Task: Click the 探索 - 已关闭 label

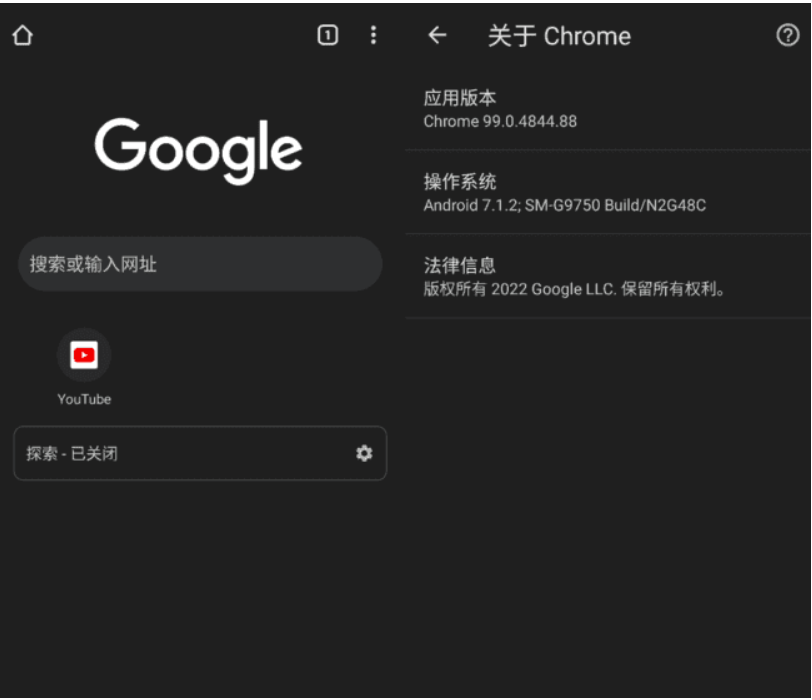Action: (72, 454)
